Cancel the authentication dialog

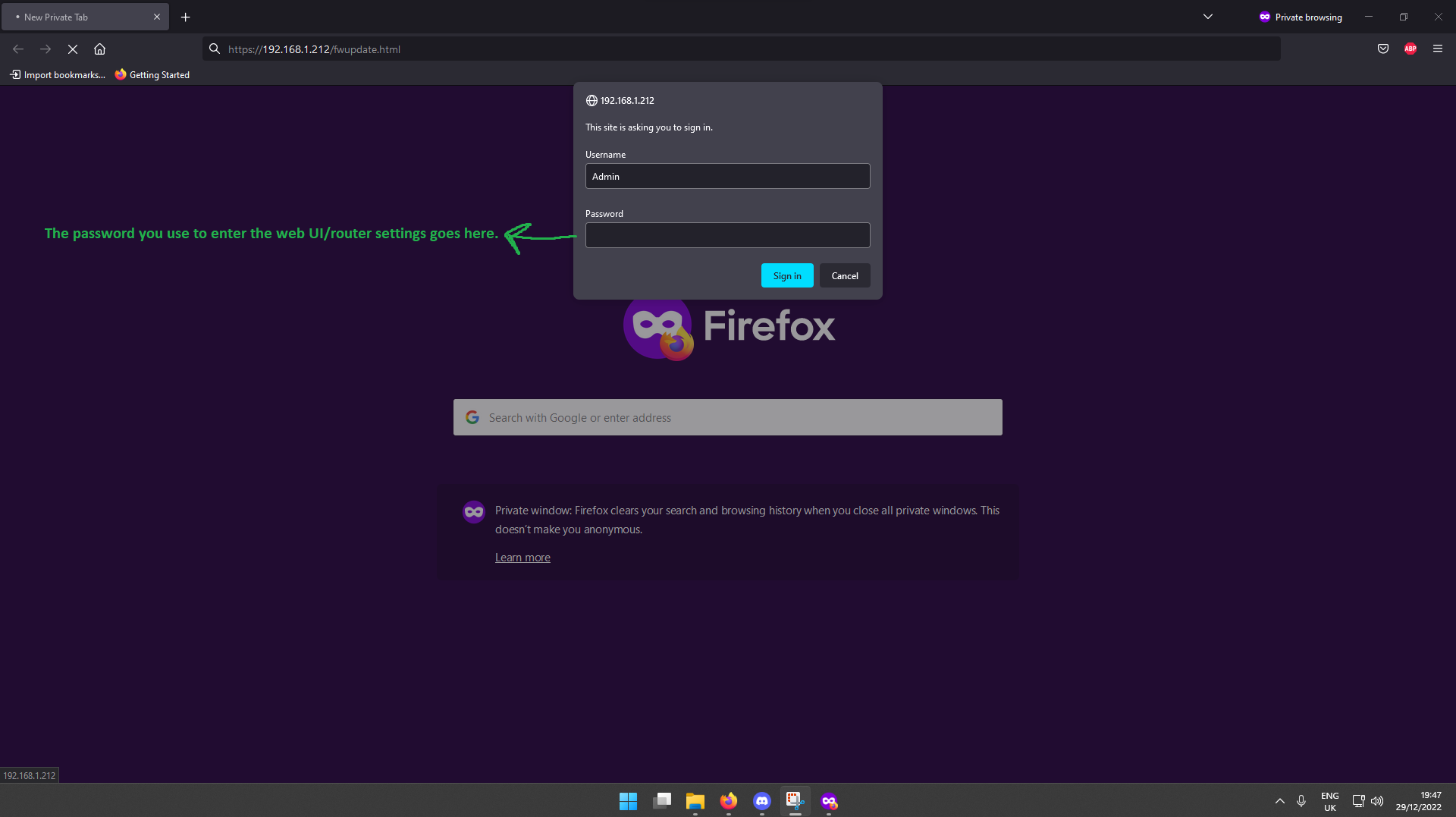845,275
